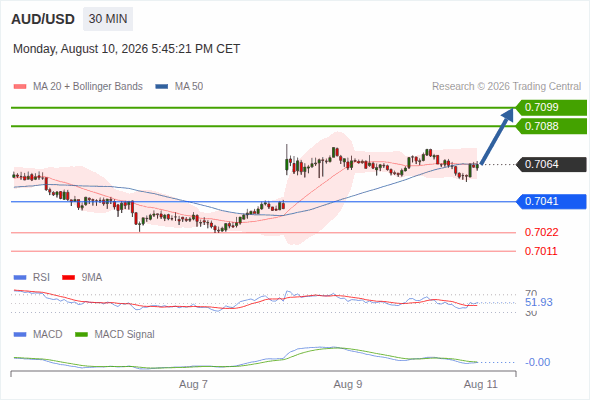Toggle the RSI legend entry
The height and width of the screenshot is (400, 590).
click(x=32, y=278)
